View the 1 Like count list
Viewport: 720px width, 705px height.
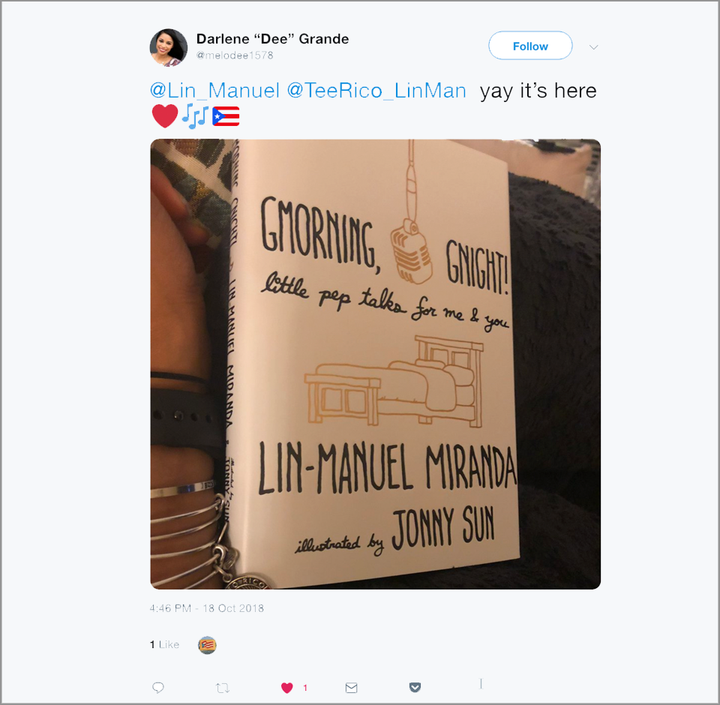click(164, 645)
